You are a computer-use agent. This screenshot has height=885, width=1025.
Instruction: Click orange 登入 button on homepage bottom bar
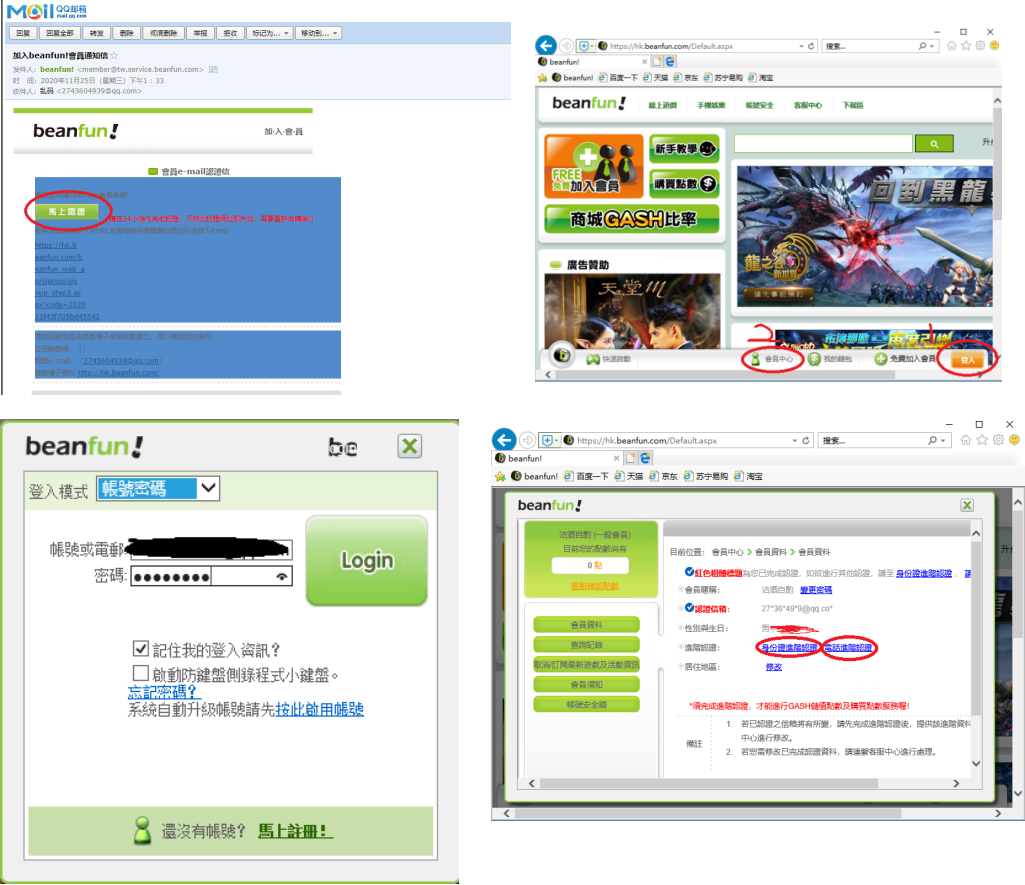(967, 360)
